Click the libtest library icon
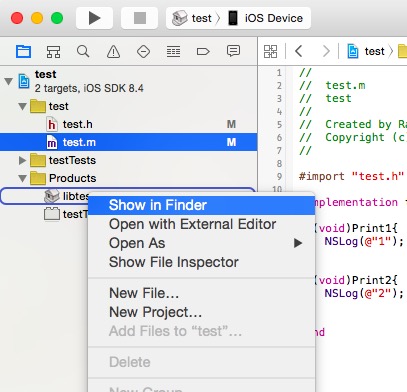Image resolution: width=407 pixels, height=392 pixels. [52, 196]
